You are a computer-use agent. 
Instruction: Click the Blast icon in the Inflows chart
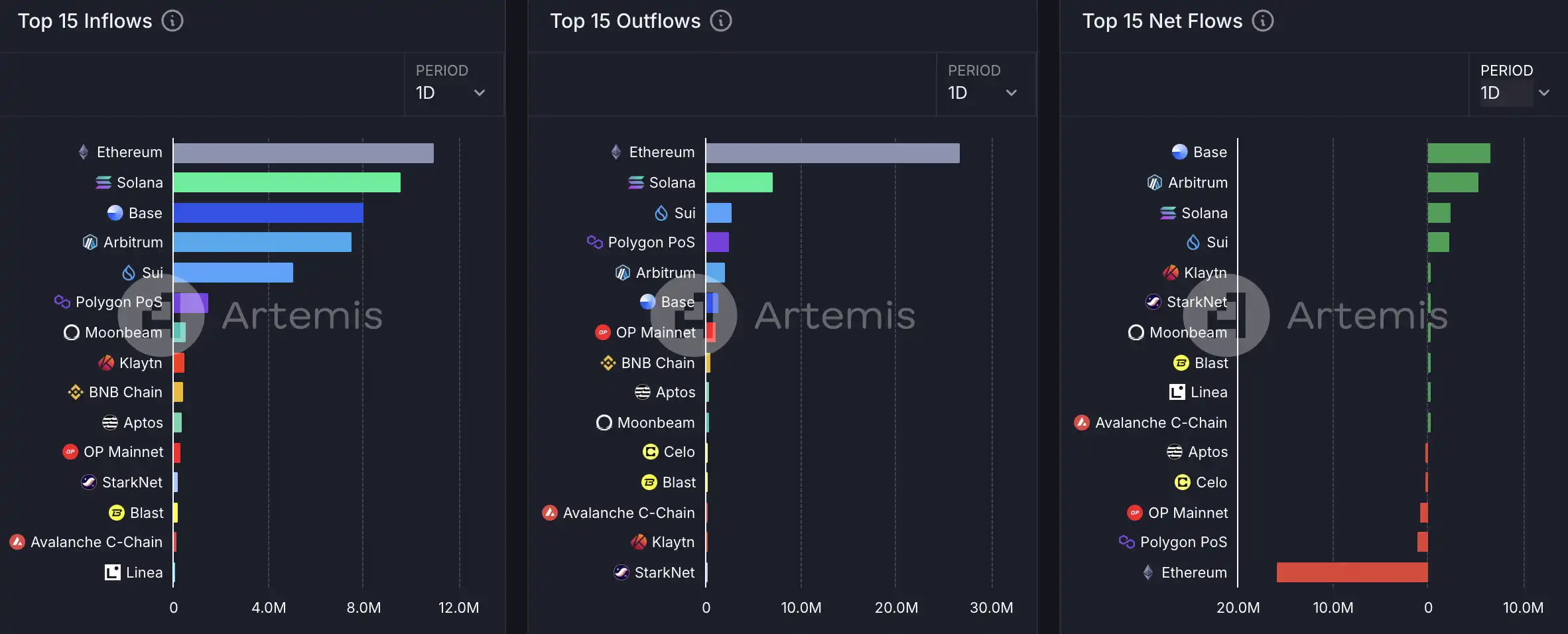[117, 513]
